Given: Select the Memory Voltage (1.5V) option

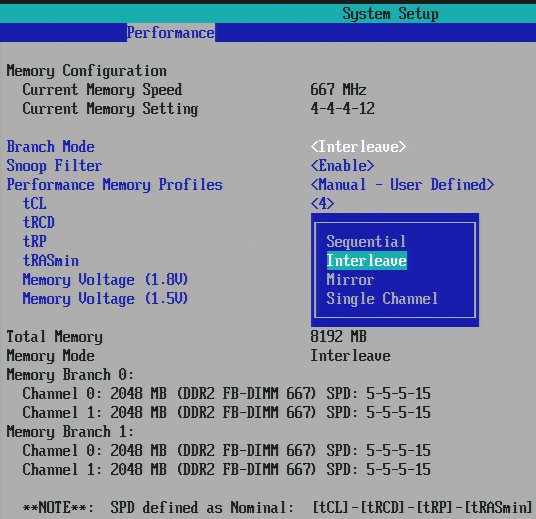Looking at the screenshot, I should coord(105,298).
